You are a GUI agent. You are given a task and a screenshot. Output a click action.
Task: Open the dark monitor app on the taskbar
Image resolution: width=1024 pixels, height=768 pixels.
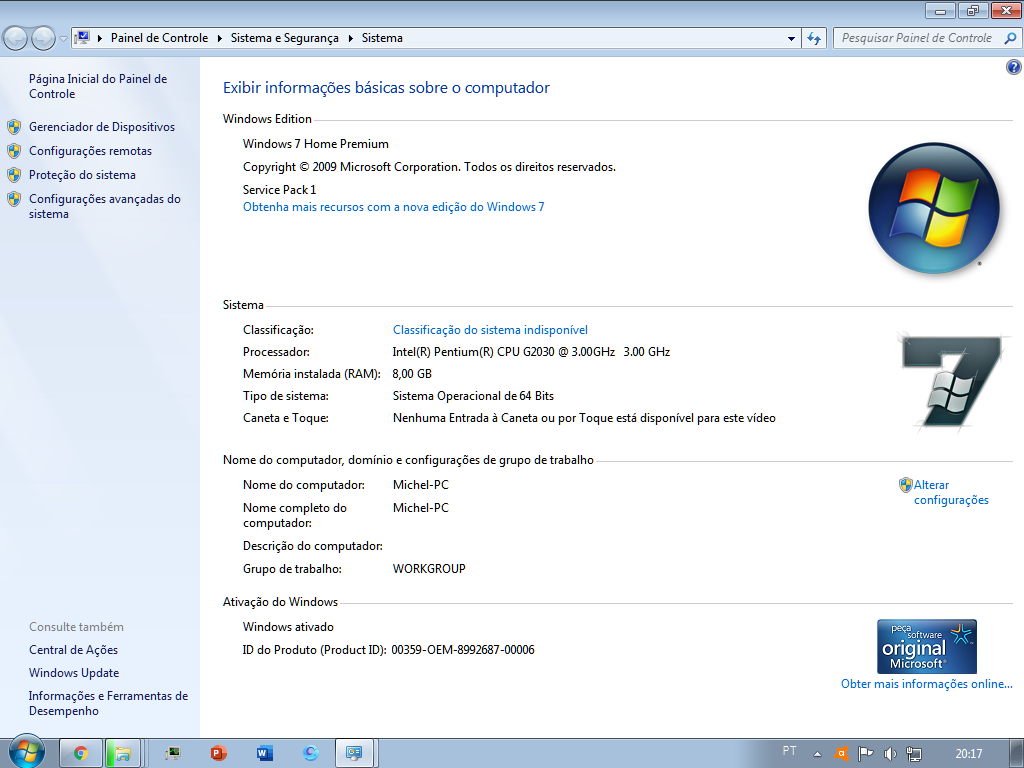click(x=172, y=753)
